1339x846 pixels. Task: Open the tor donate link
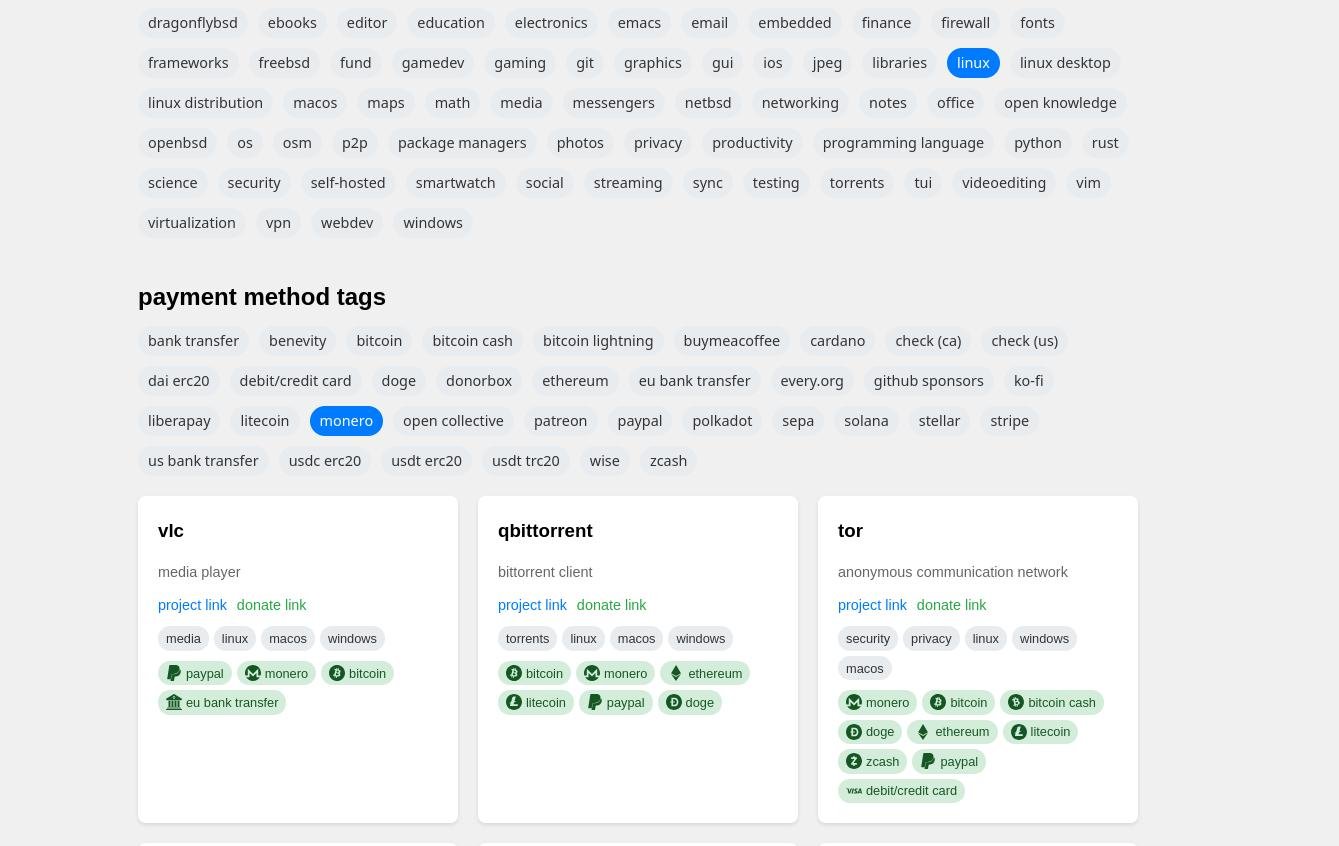coord(951,605)
